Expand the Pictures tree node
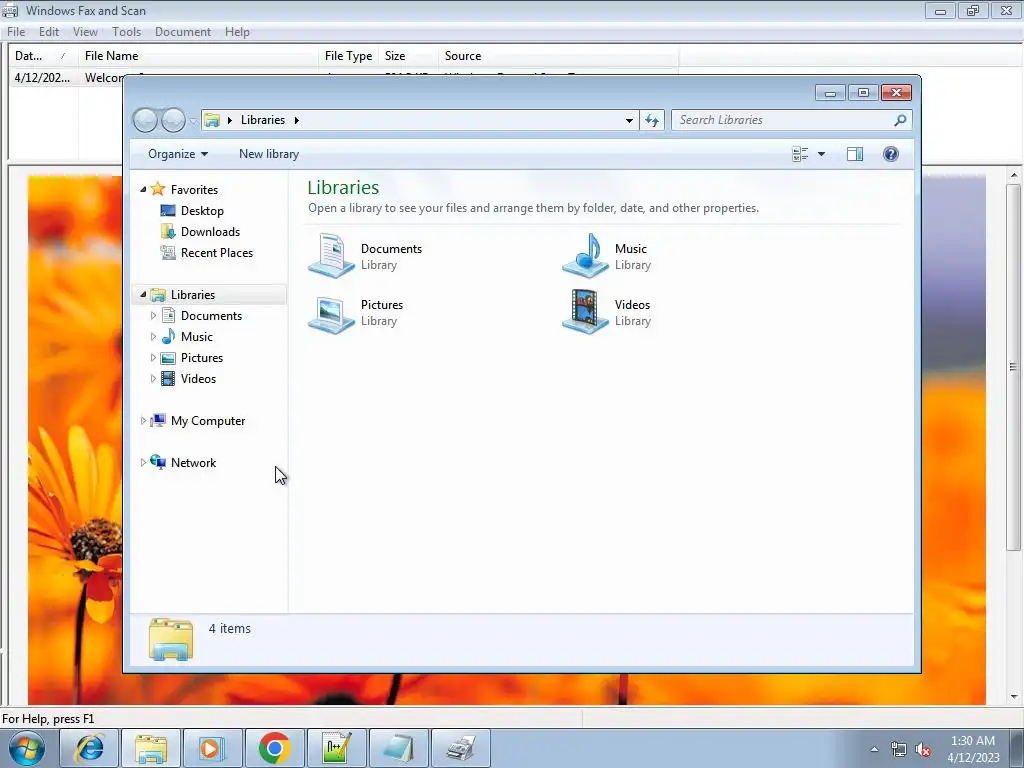The width and height of the screenshot is (1024, 768). [153, 358]
